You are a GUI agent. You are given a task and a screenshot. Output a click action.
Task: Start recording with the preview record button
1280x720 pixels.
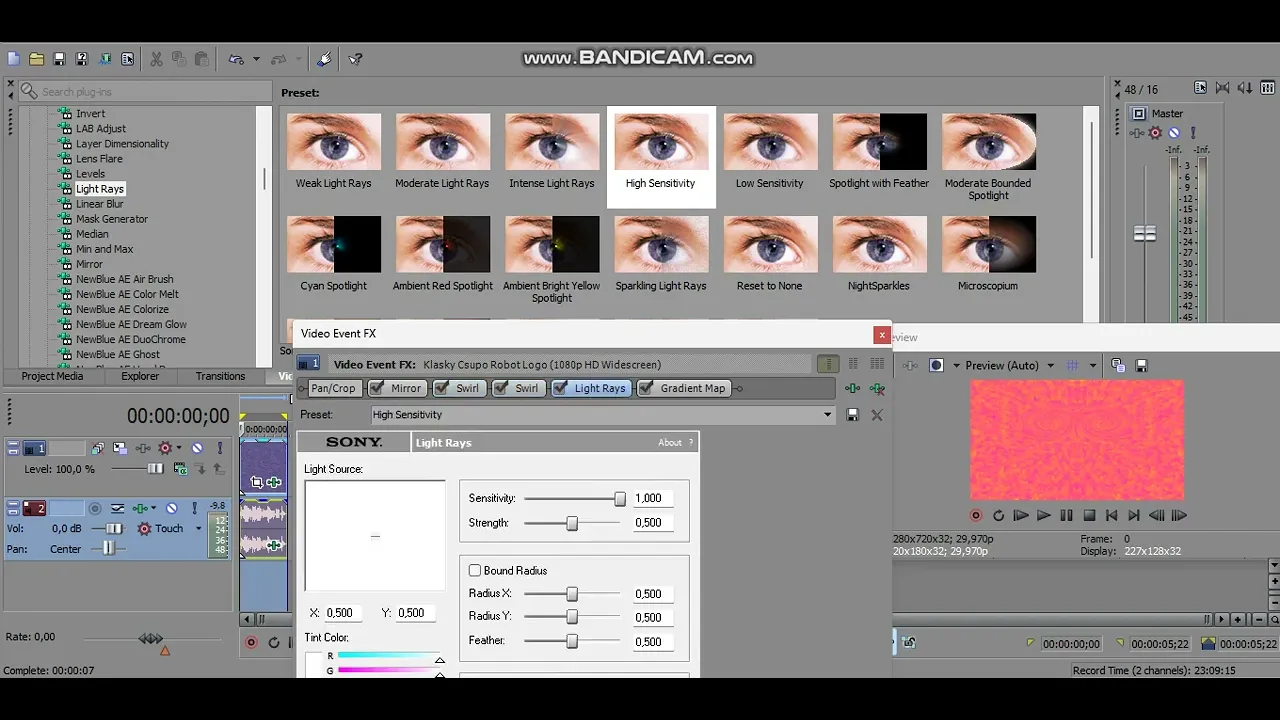[976, 516]
